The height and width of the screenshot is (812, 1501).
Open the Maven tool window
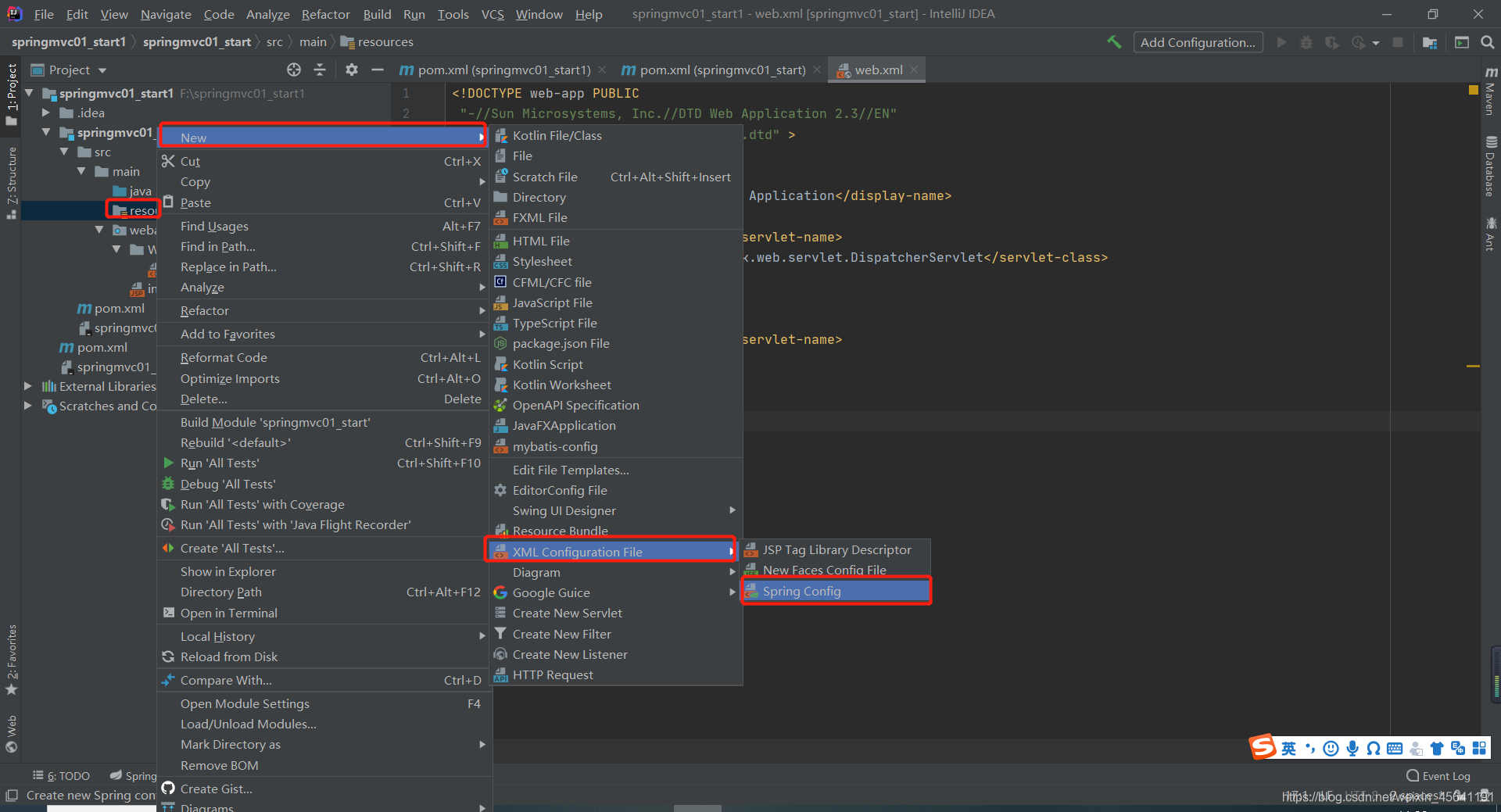[1491, 91]
